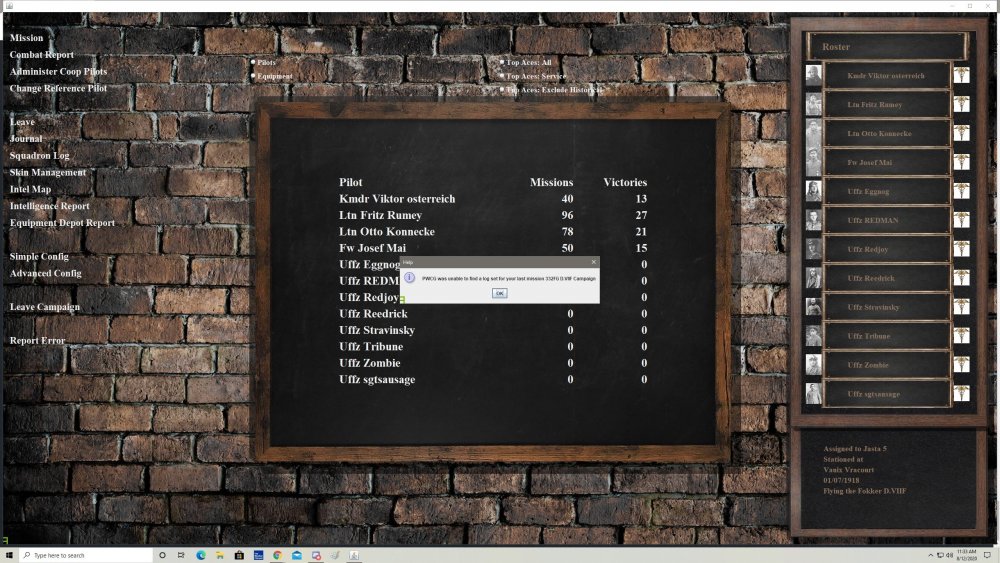
Task: Open the Combat Report menu item
Action: click(41, 55)
